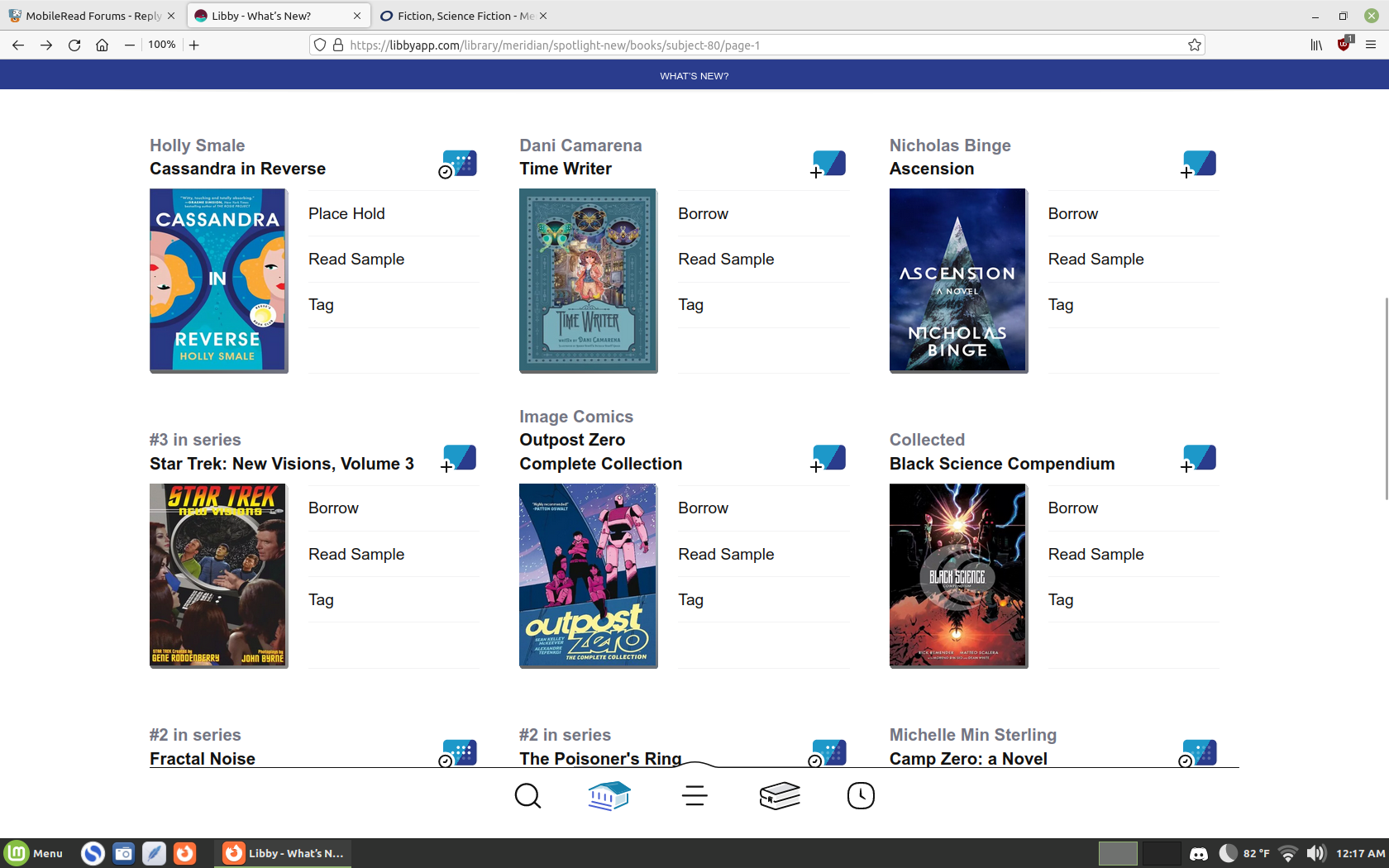Show the site tracking protection shield

click(320, 45)
